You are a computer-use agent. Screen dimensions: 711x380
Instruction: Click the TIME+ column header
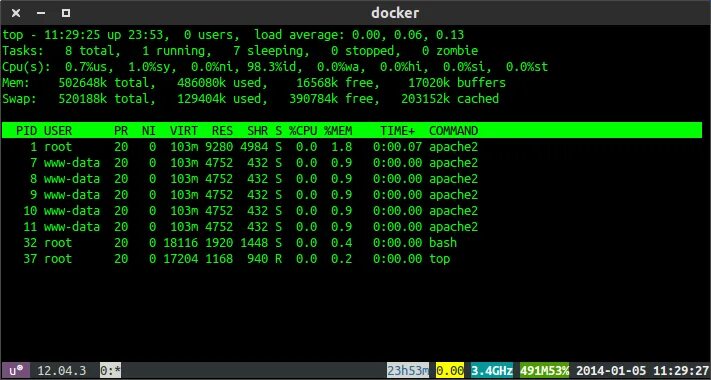tap(397, 131)
